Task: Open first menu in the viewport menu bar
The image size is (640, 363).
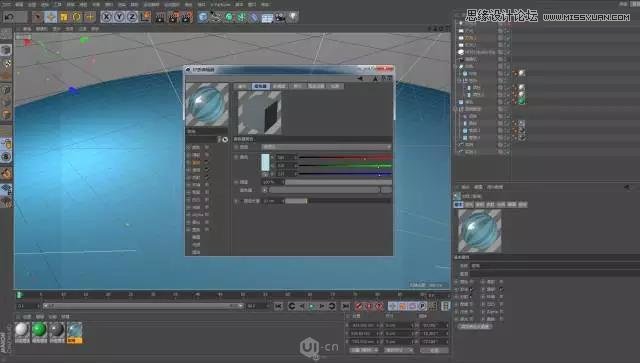Action: pos(27,29)
